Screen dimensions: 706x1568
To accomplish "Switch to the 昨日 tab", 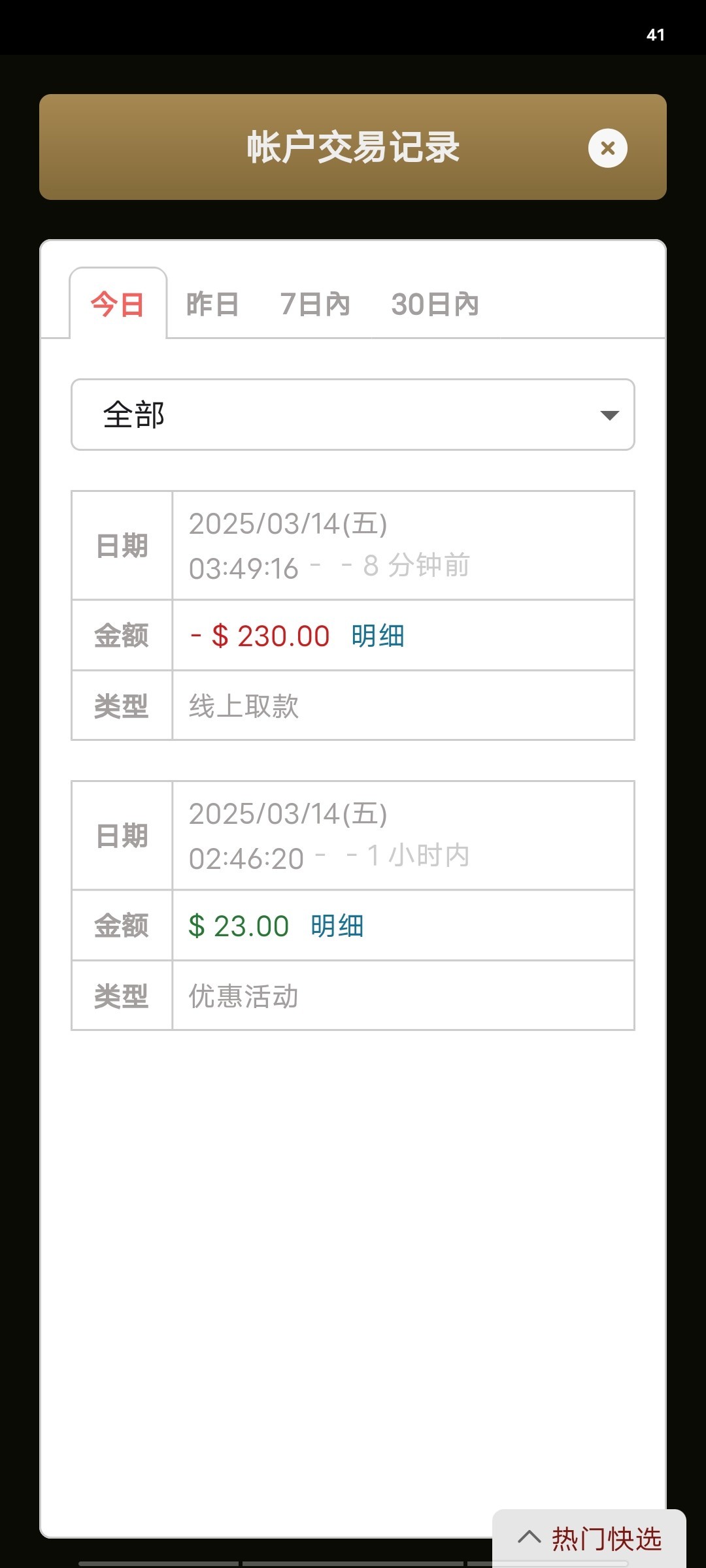I will 212,304.
